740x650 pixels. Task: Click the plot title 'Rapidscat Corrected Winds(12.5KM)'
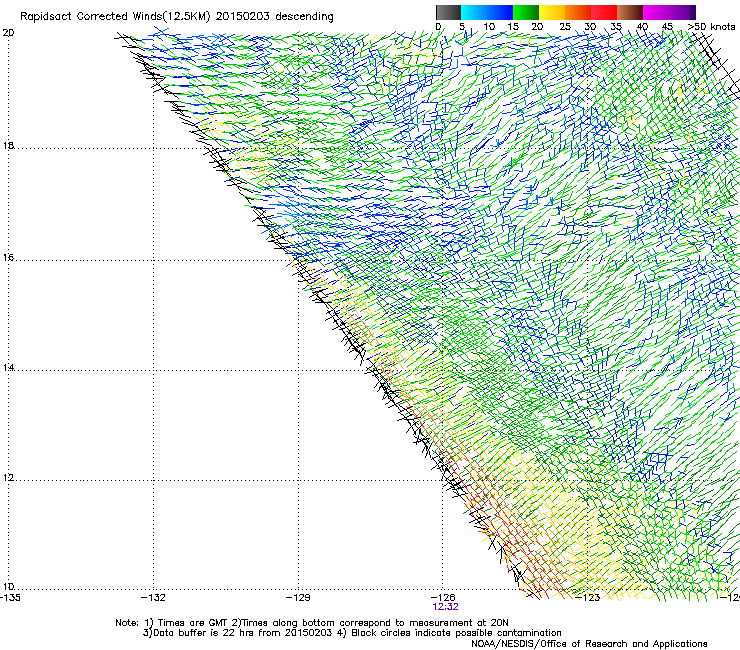(x=115, y=17)
